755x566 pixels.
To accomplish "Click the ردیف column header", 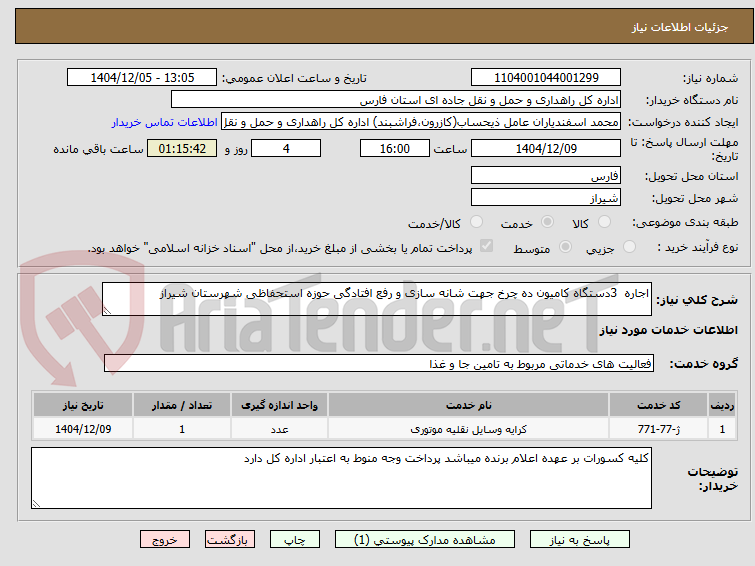I will [722, 405].
